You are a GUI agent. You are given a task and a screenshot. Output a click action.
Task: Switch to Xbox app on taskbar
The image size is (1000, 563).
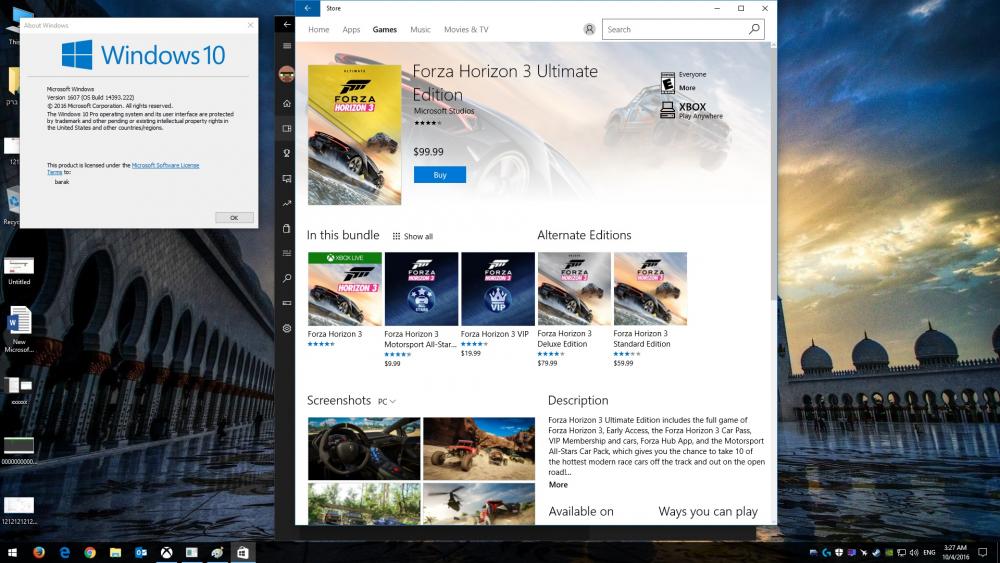[x=166, y=553]
